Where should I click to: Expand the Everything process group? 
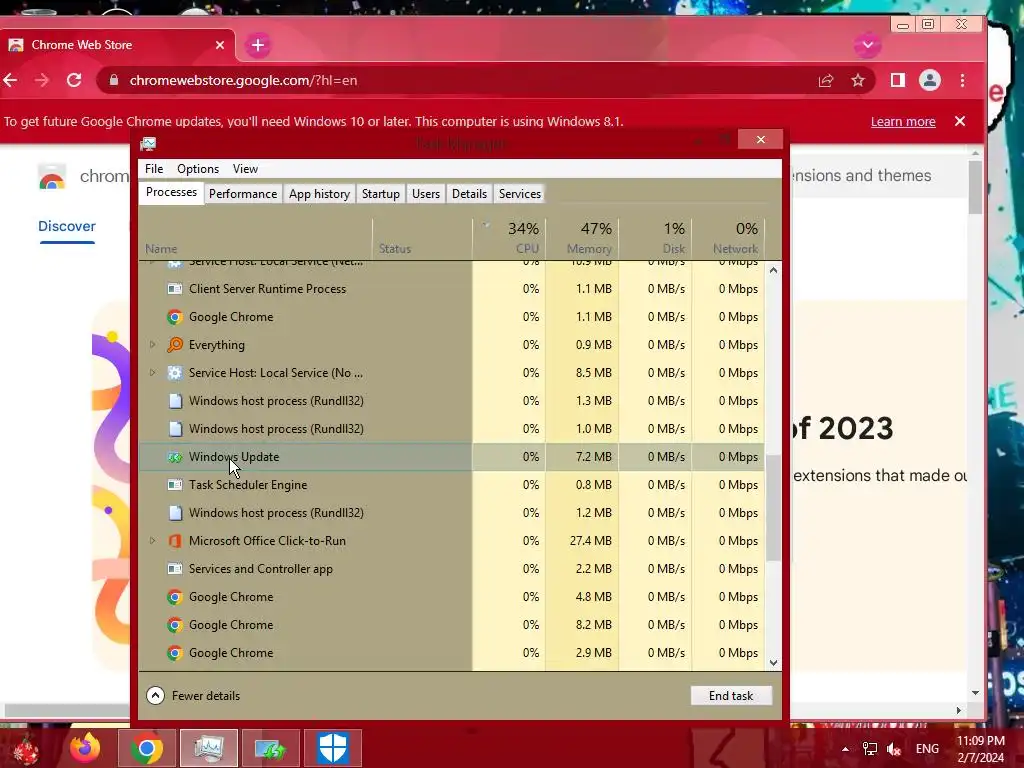pyautogui.click(x=152, y=345)
